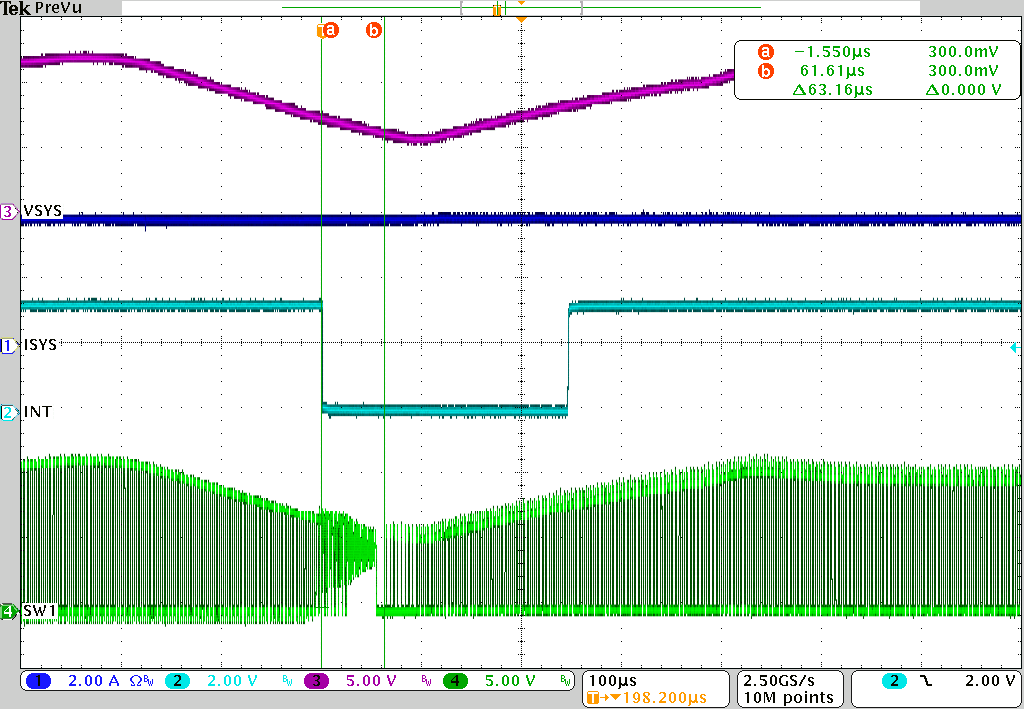Select the VSYS channel 3 waveform handle
This screenshot has width=1024, height=709.
click(9, 211)
